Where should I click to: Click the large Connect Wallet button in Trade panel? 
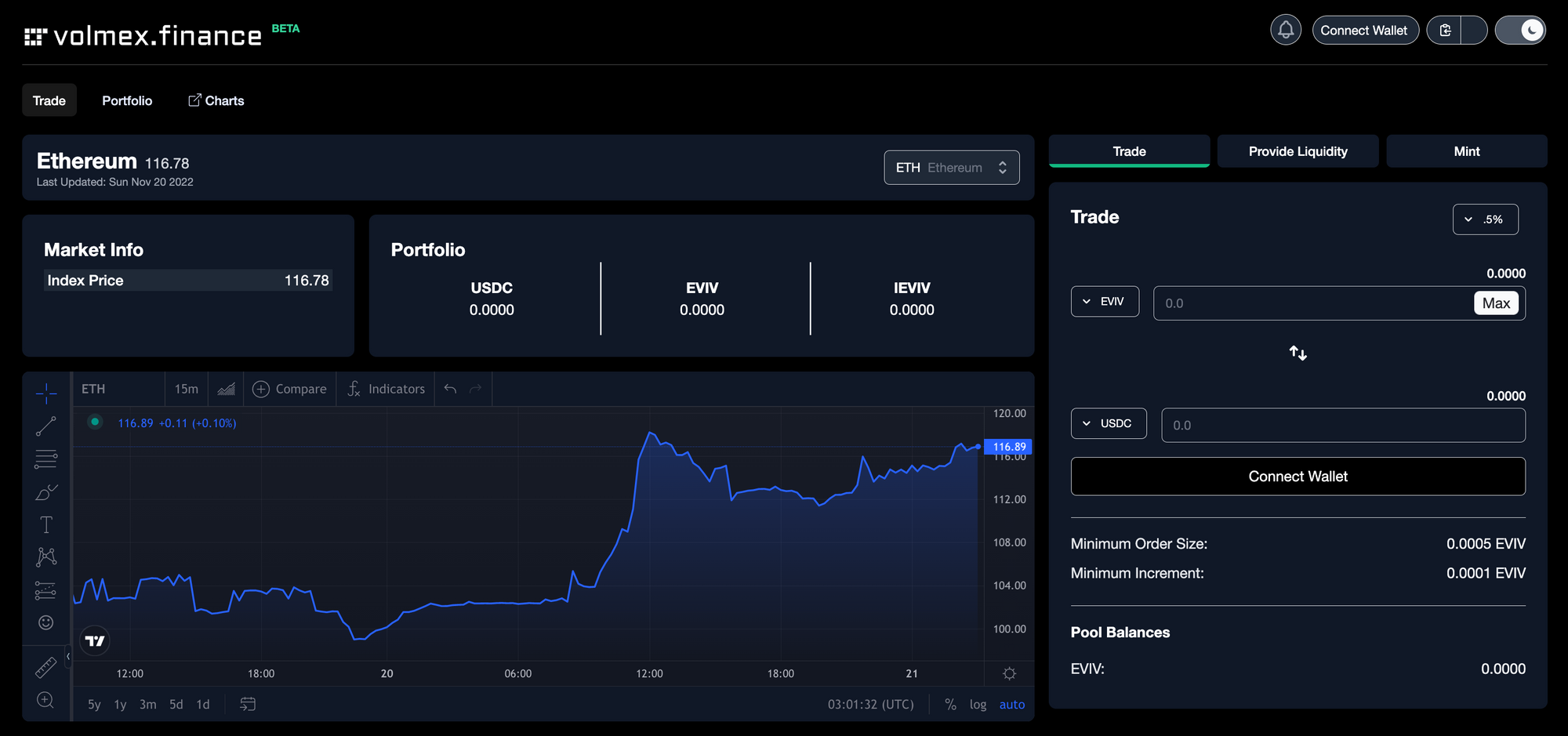tap(1298, 477)
